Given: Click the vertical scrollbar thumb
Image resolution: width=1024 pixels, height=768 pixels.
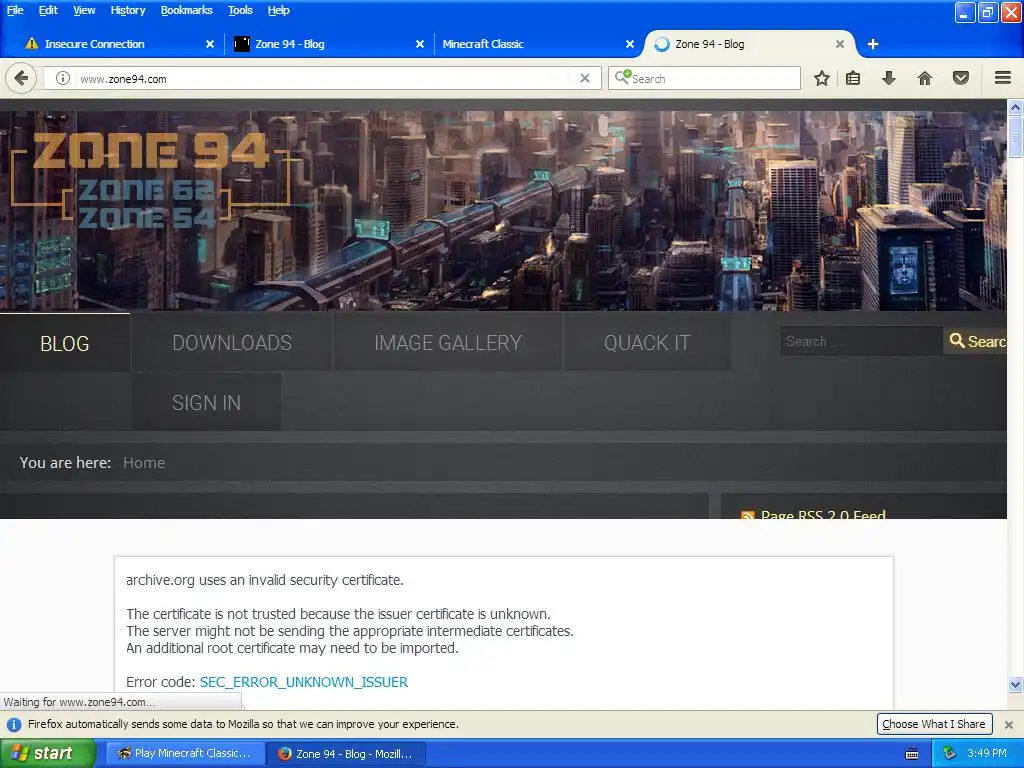Looking at the screenshot, I should click(x=1015, y=136).
